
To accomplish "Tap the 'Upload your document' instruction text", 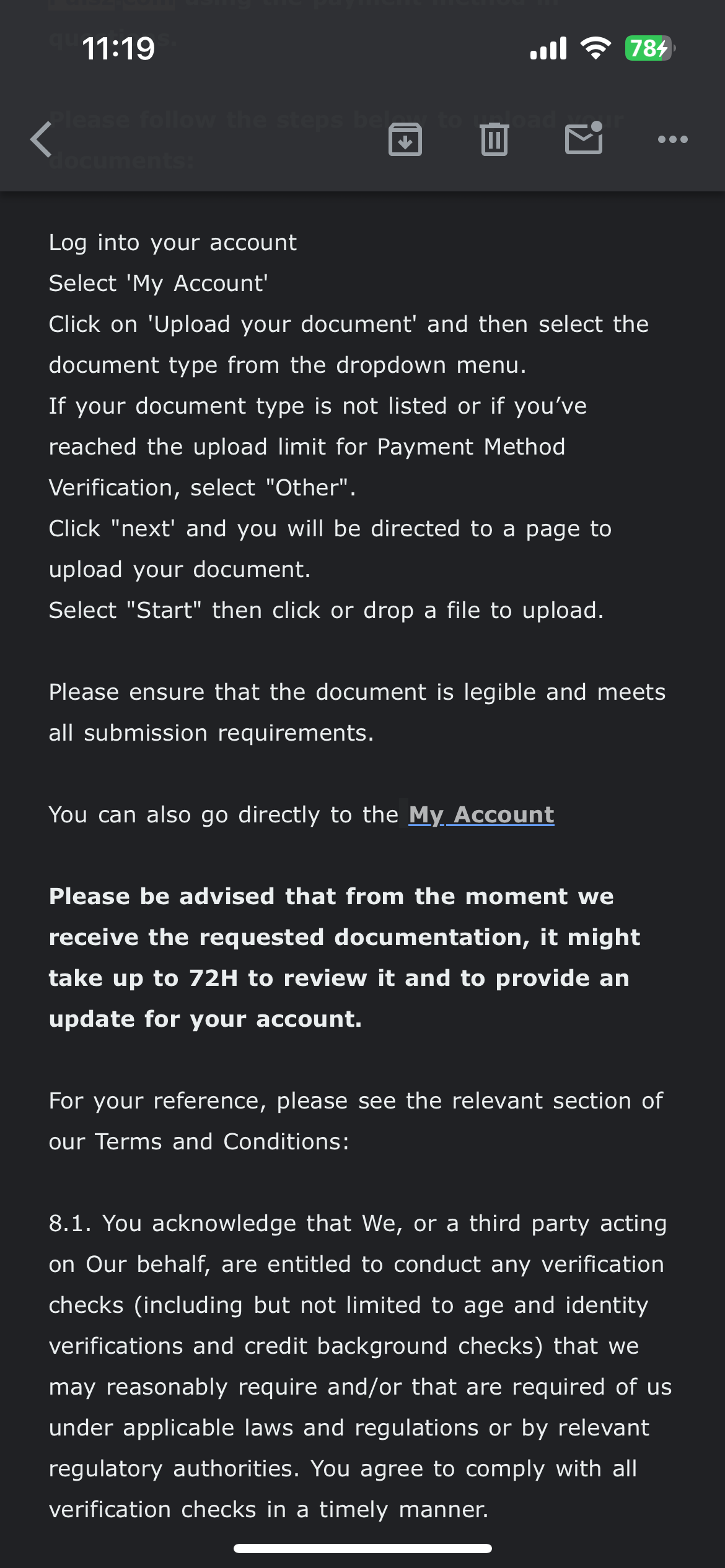I will coord(348,344).
